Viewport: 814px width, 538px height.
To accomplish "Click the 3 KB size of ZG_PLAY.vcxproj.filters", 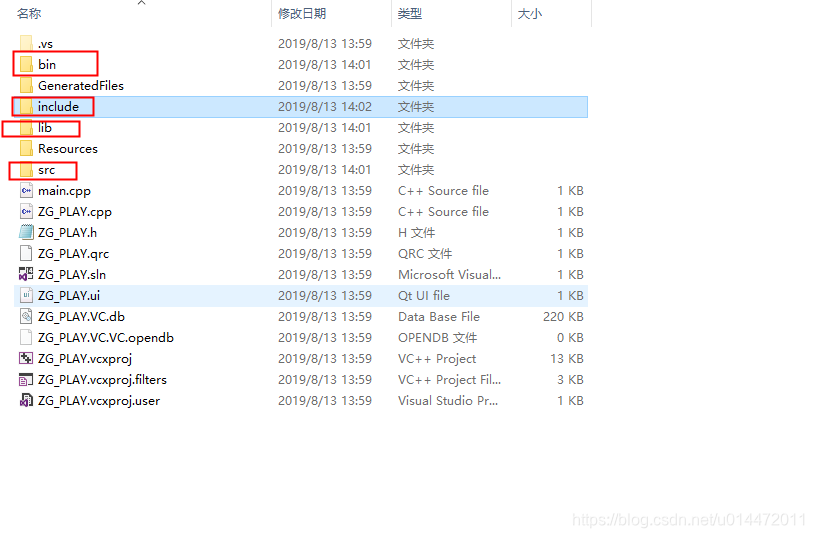I will click(x=571, y=380).
